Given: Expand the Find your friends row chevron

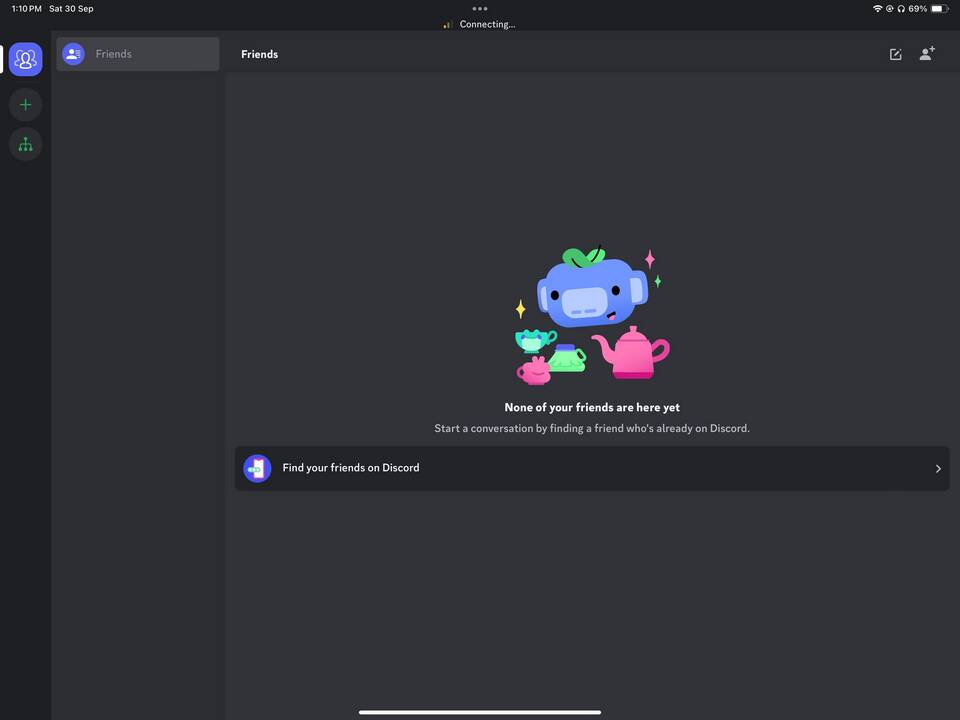Looking at the screenshot, I should point(937,468).
